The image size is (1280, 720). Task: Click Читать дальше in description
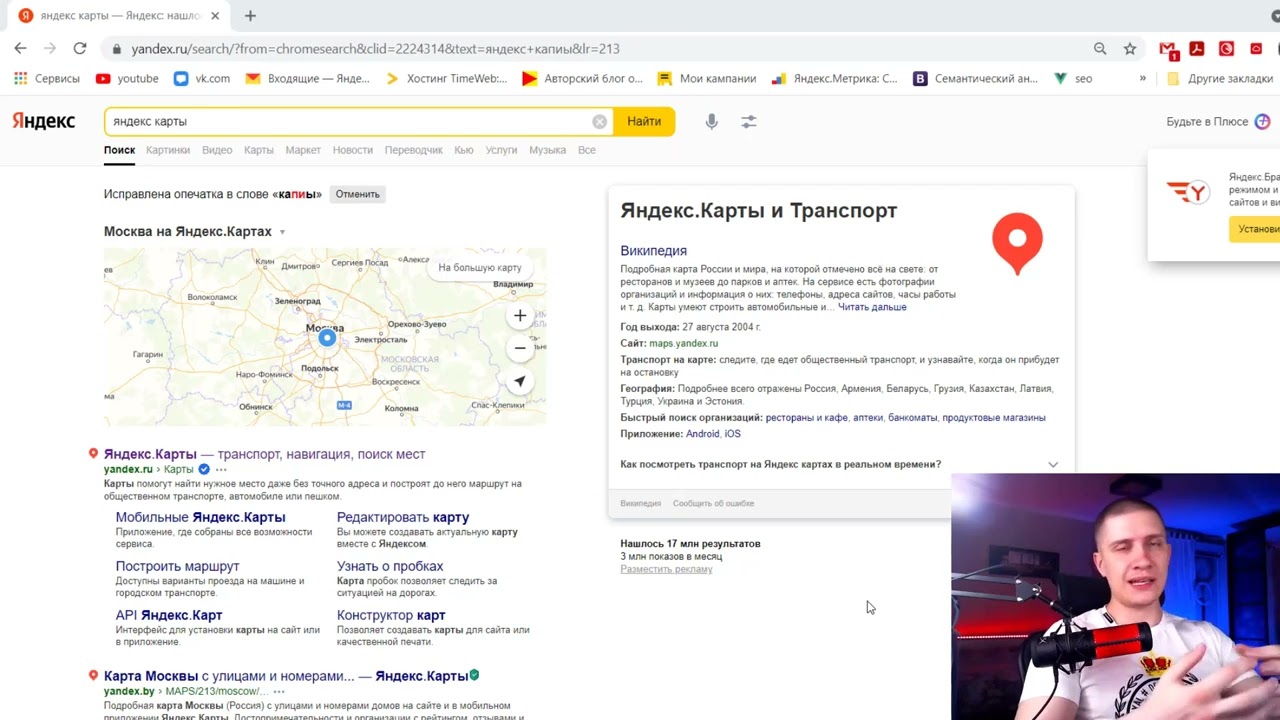pos(872,307)
